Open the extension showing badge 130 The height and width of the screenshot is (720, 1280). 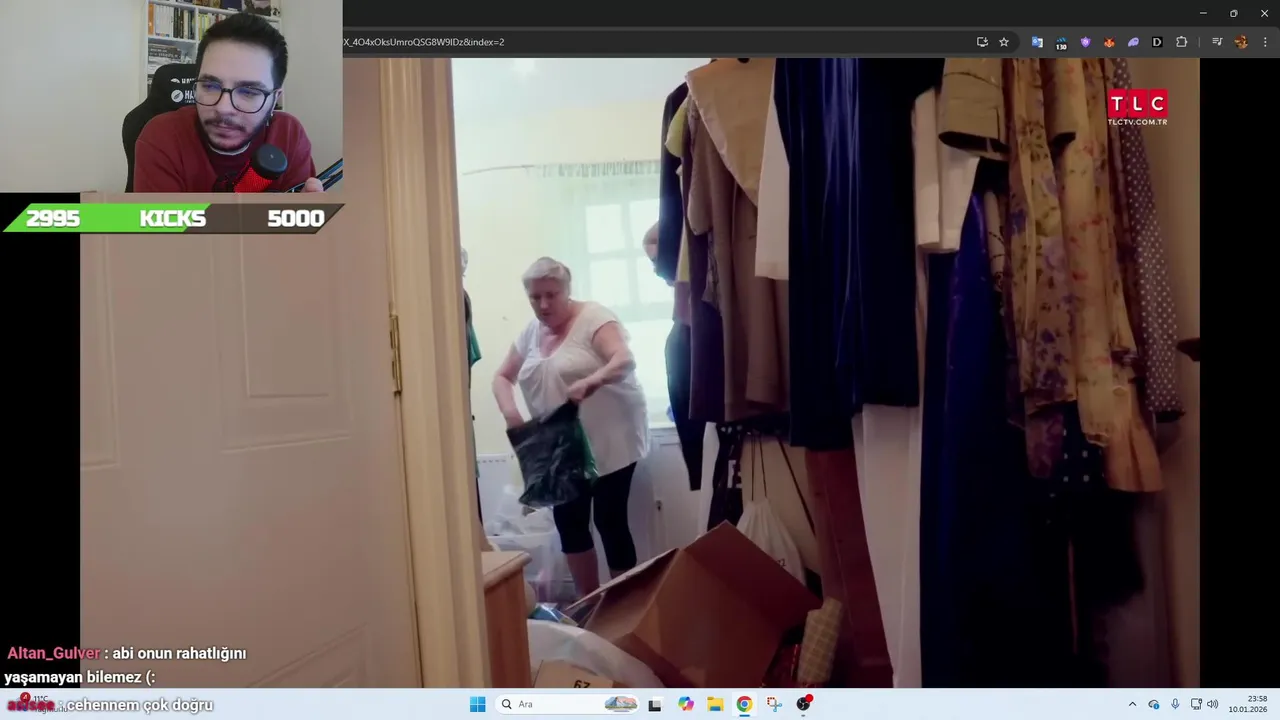[1061, 42]
